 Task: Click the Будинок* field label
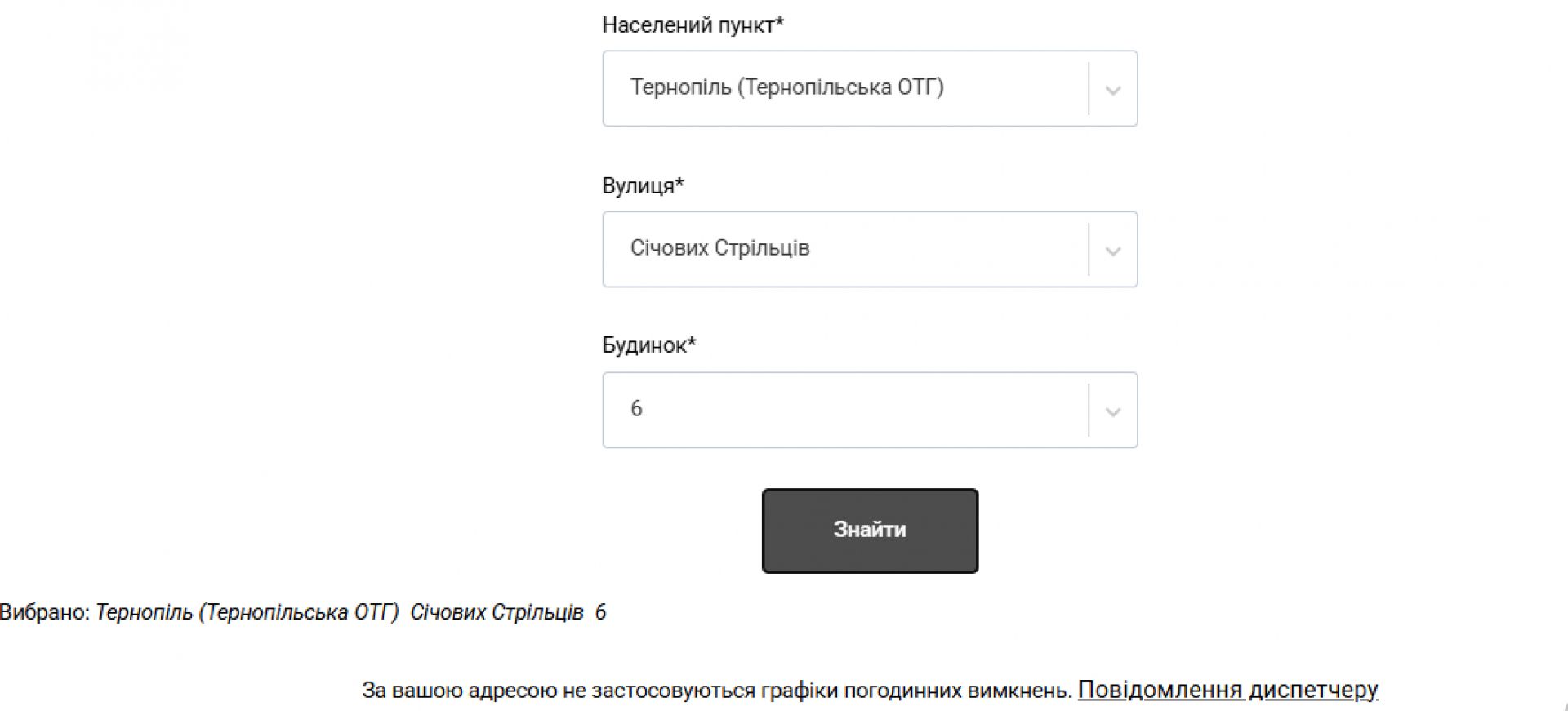pos(644,345)
